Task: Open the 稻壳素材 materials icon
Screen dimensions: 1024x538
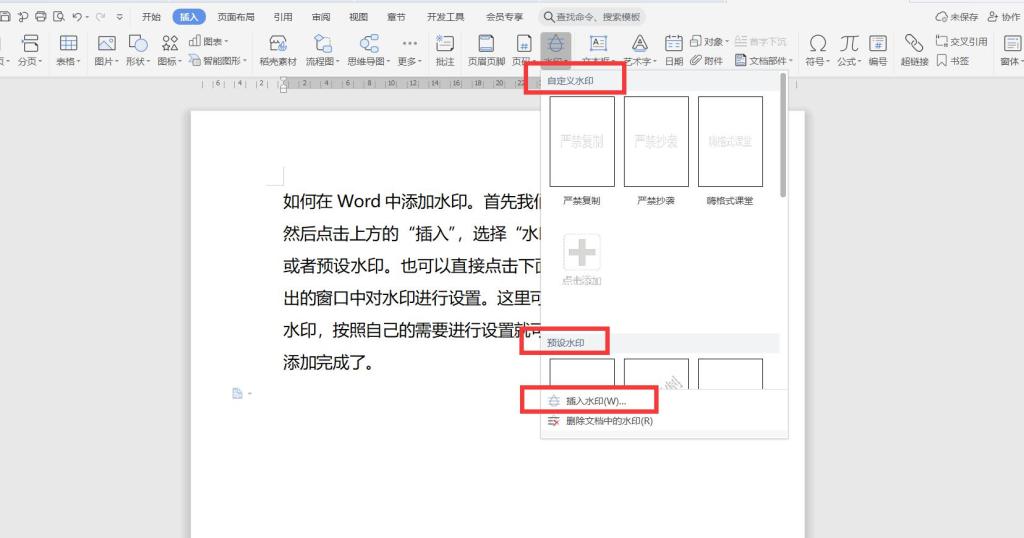Action: pyautogui.click(x=278, y=43)
